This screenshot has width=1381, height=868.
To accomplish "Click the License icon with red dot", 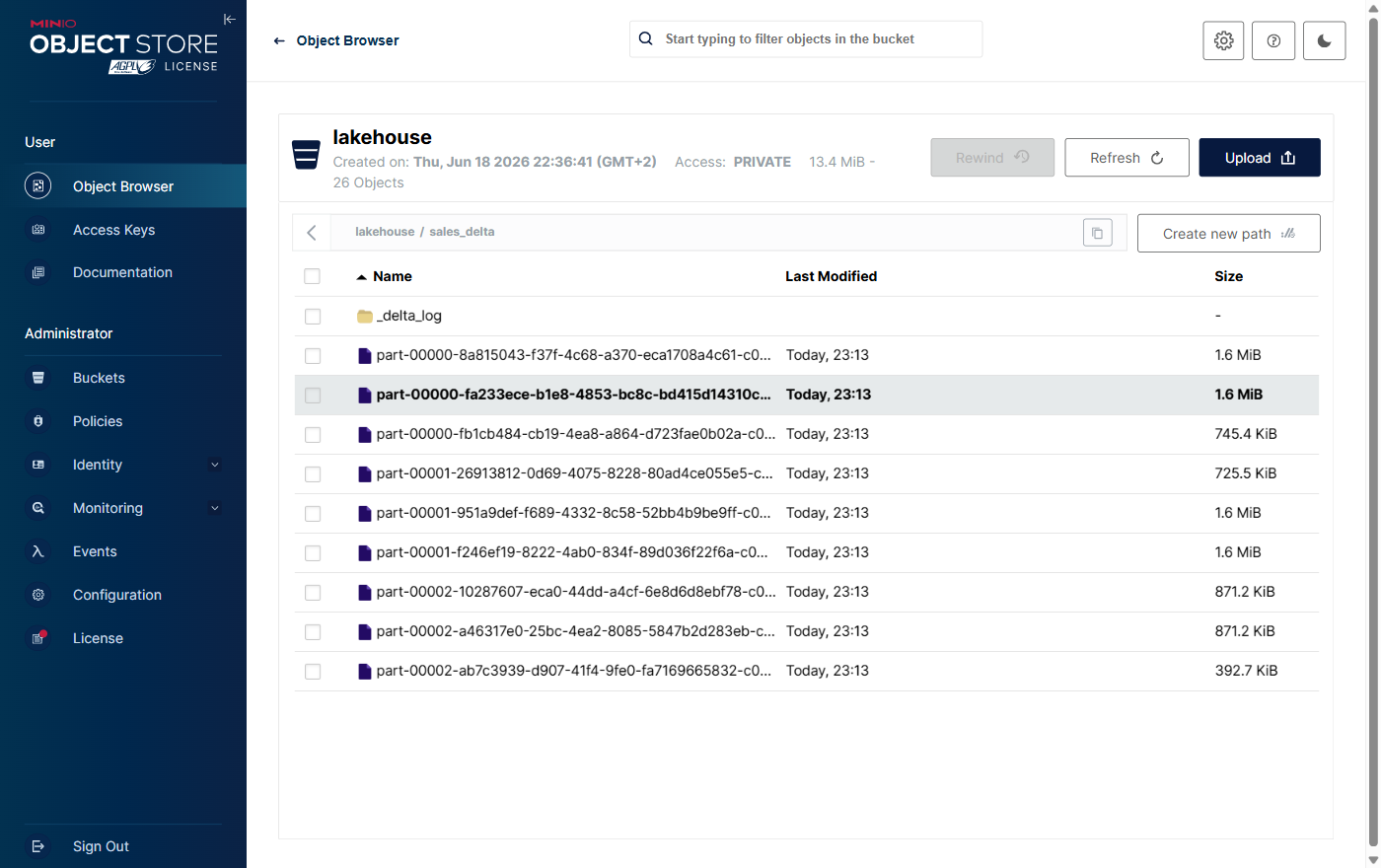I will pos(38,637).
